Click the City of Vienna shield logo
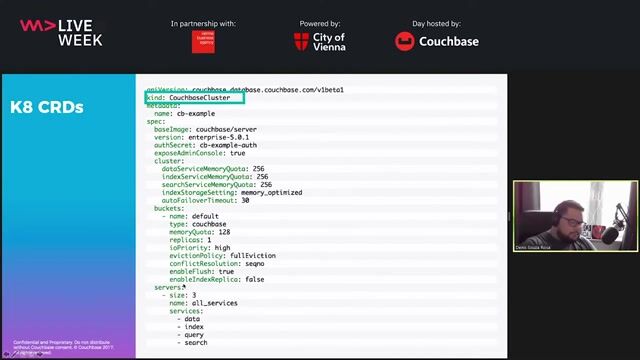640x360 pixels. (x=301, y=42)
